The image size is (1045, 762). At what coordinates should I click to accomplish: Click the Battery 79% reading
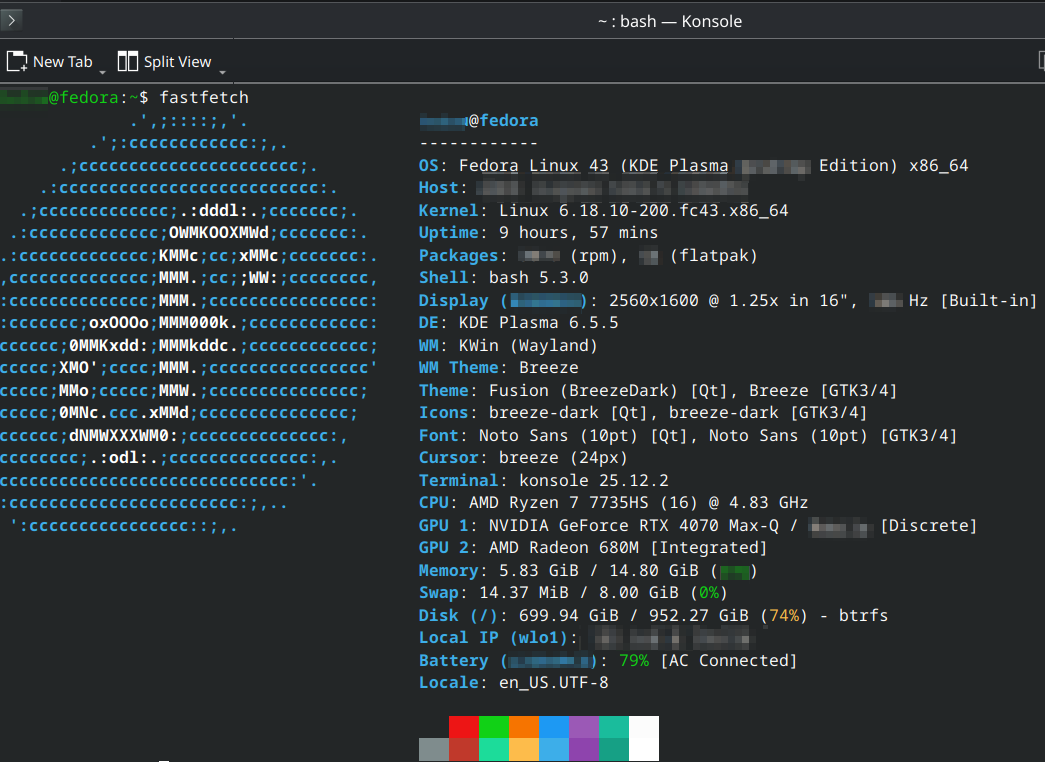(634, 660)
